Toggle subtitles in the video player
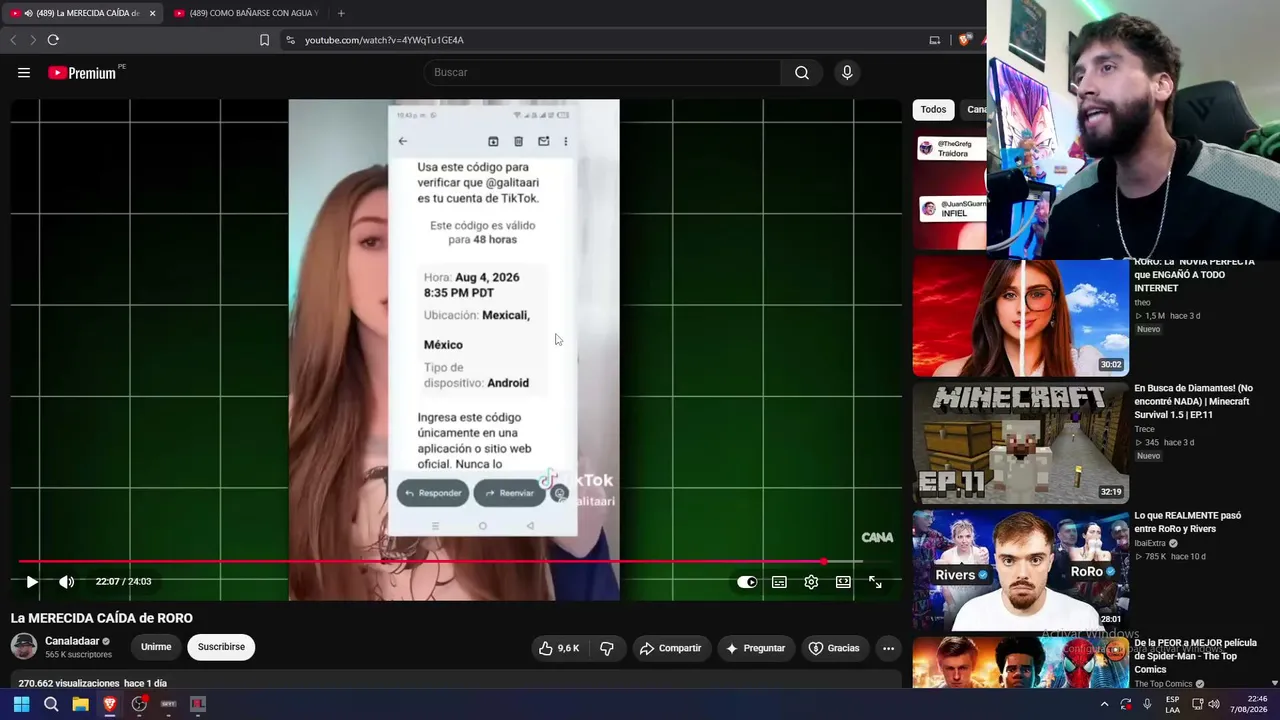 [x=779, y=582]
